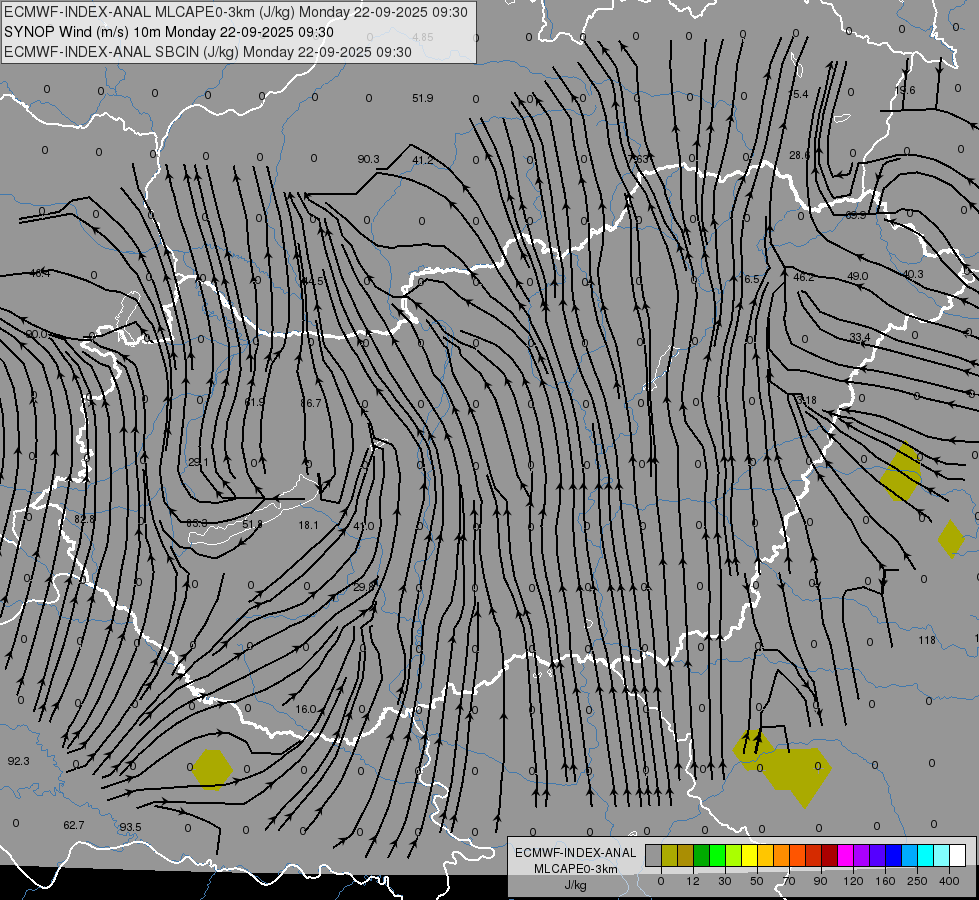Click the legend scale value 250
This screenshot has height=900, width=979.
click(917, 881)
